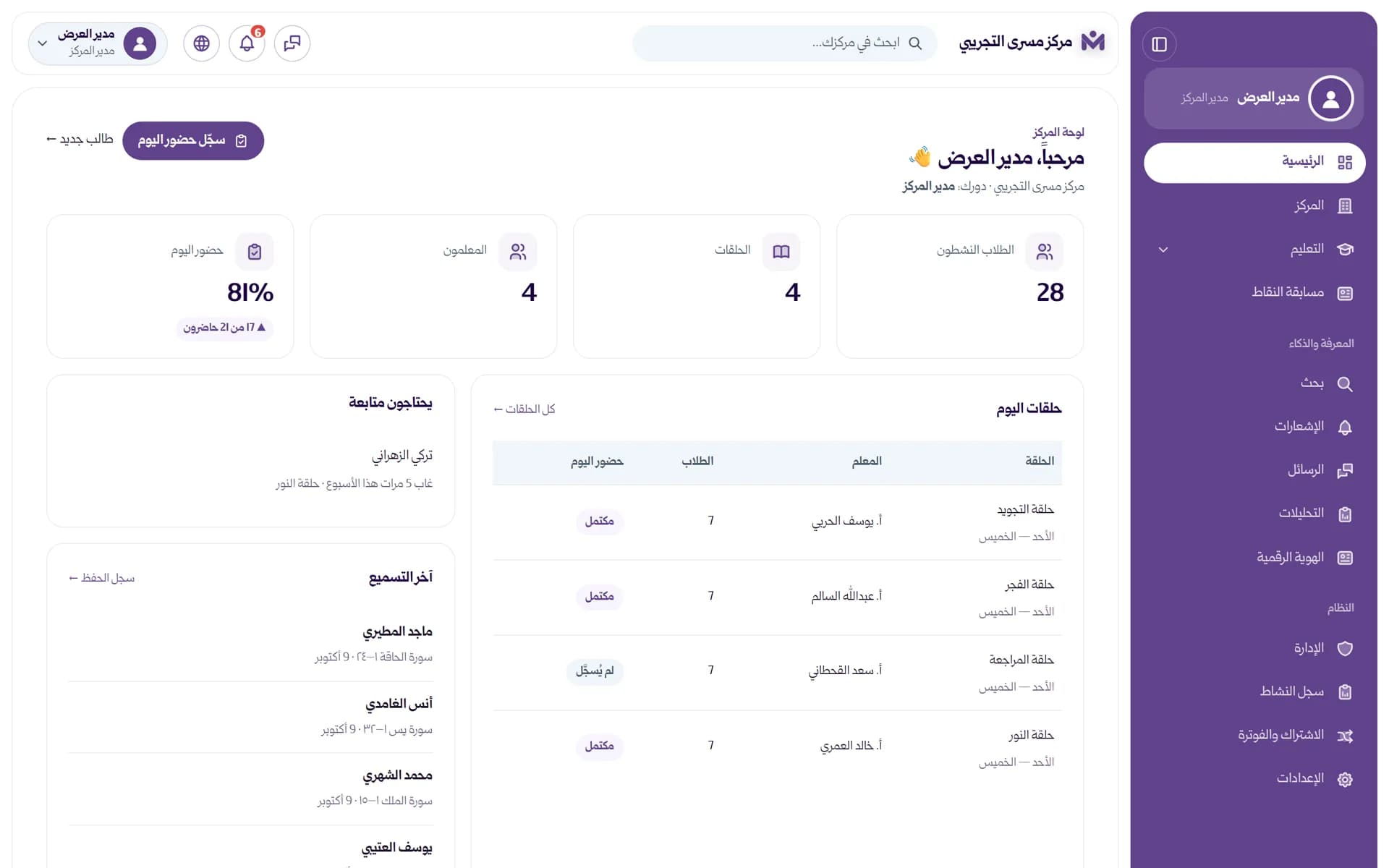Open الاشتراك والفوترة in the sidebar
This screenshot has height=868, width=1389.
tap(1254, 736)
